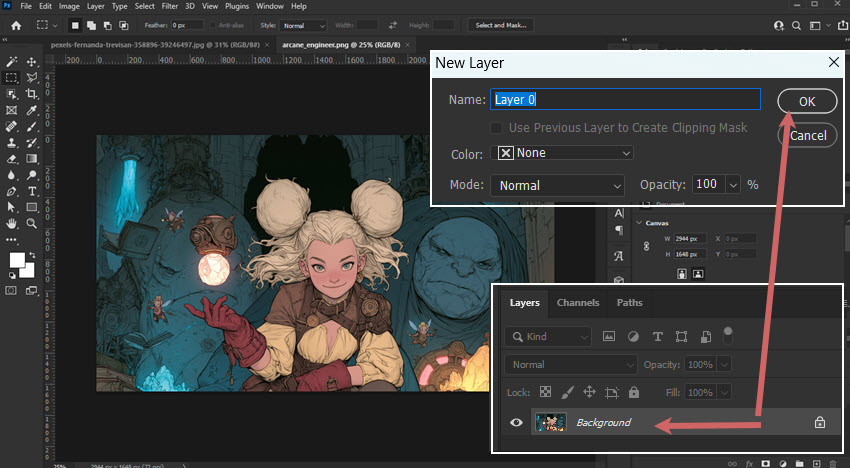Filter layers by adjustment layers icon
Viewport: 850px width, 468px height.
[x=633, y=337]
